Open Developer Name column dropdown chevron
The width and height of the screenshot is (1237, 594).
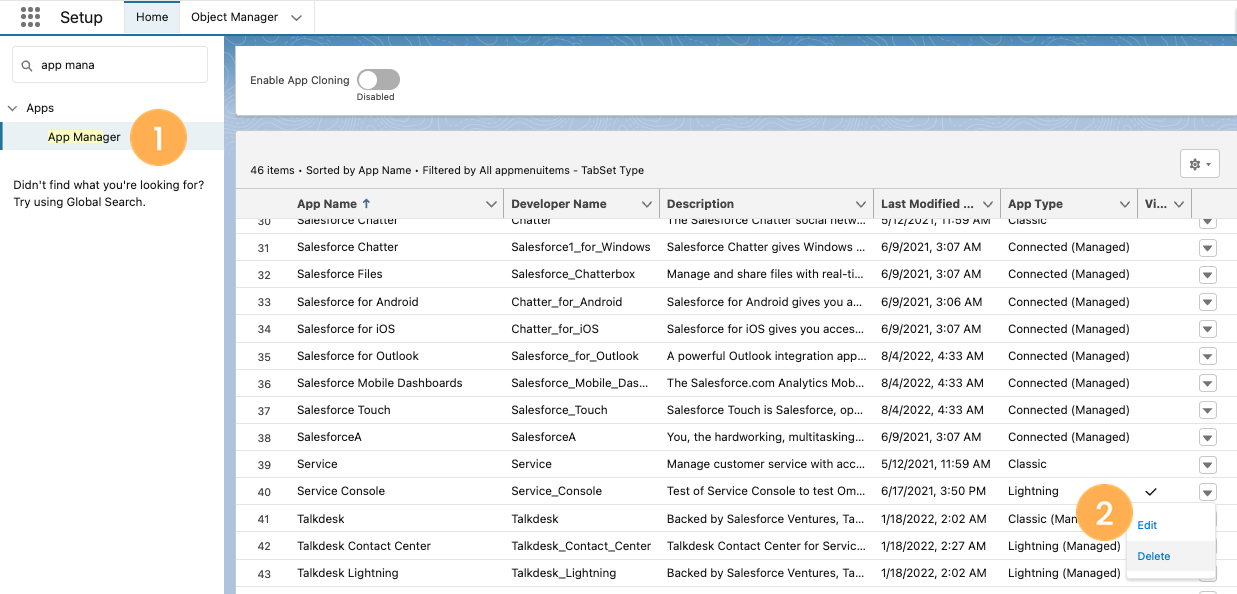pyautogui.click(x=647, y=204)
